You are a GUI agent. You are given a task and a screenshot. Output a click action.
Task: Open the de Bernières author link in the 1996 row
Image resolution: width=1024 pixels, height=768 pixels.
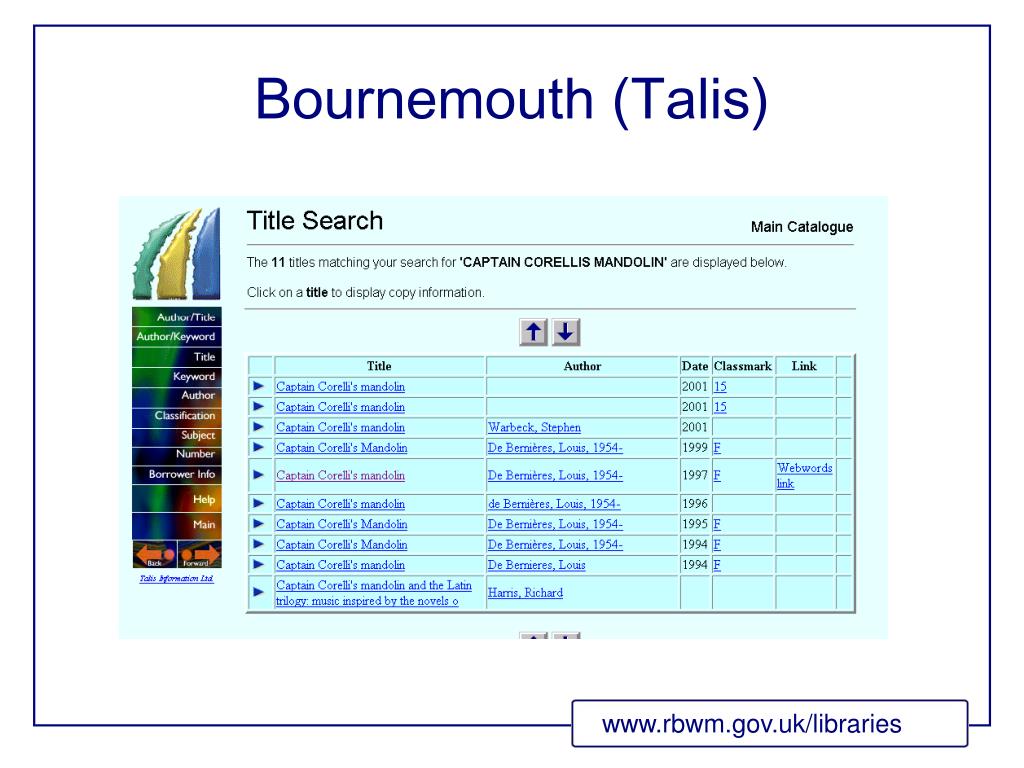554,504
